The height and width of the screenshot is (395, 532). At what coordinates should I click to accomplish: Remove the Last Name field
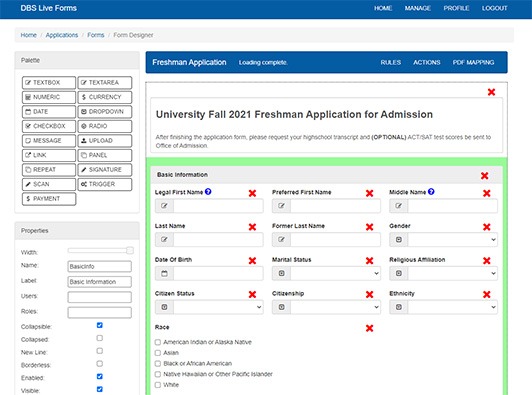click(252, 227)
